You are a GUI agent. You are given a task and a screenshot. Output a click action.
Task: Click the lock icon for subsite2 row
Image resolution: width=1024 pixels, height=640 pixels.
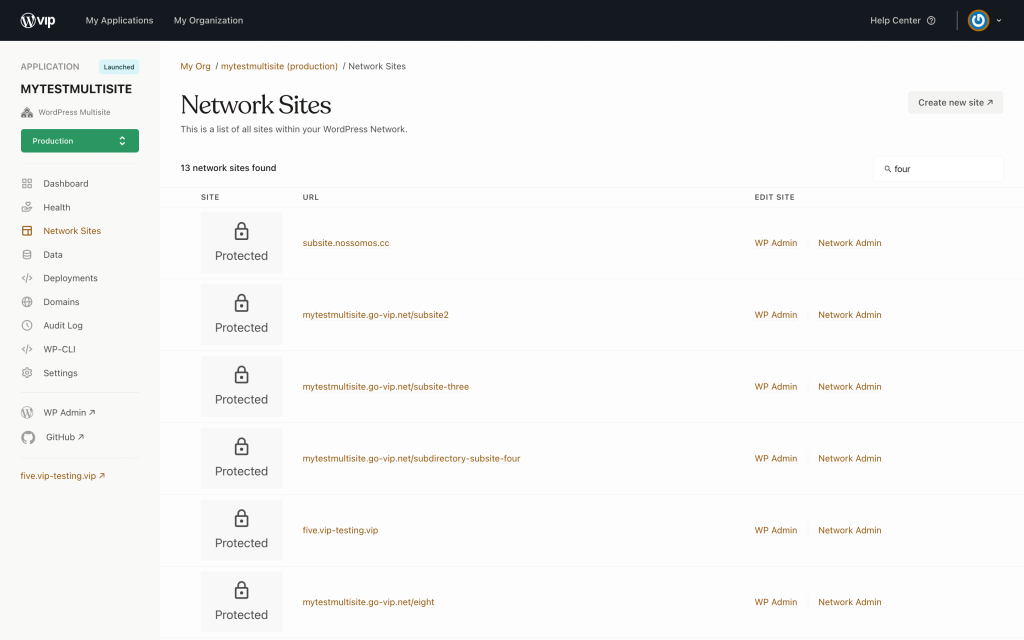pos(242,303)
